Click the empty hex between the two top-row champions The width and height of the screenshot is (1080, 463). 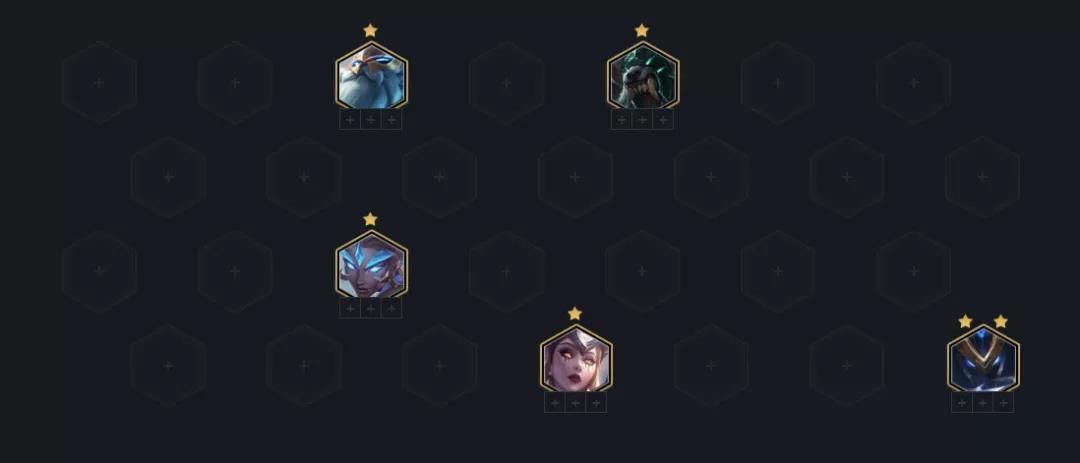(507, 83)
